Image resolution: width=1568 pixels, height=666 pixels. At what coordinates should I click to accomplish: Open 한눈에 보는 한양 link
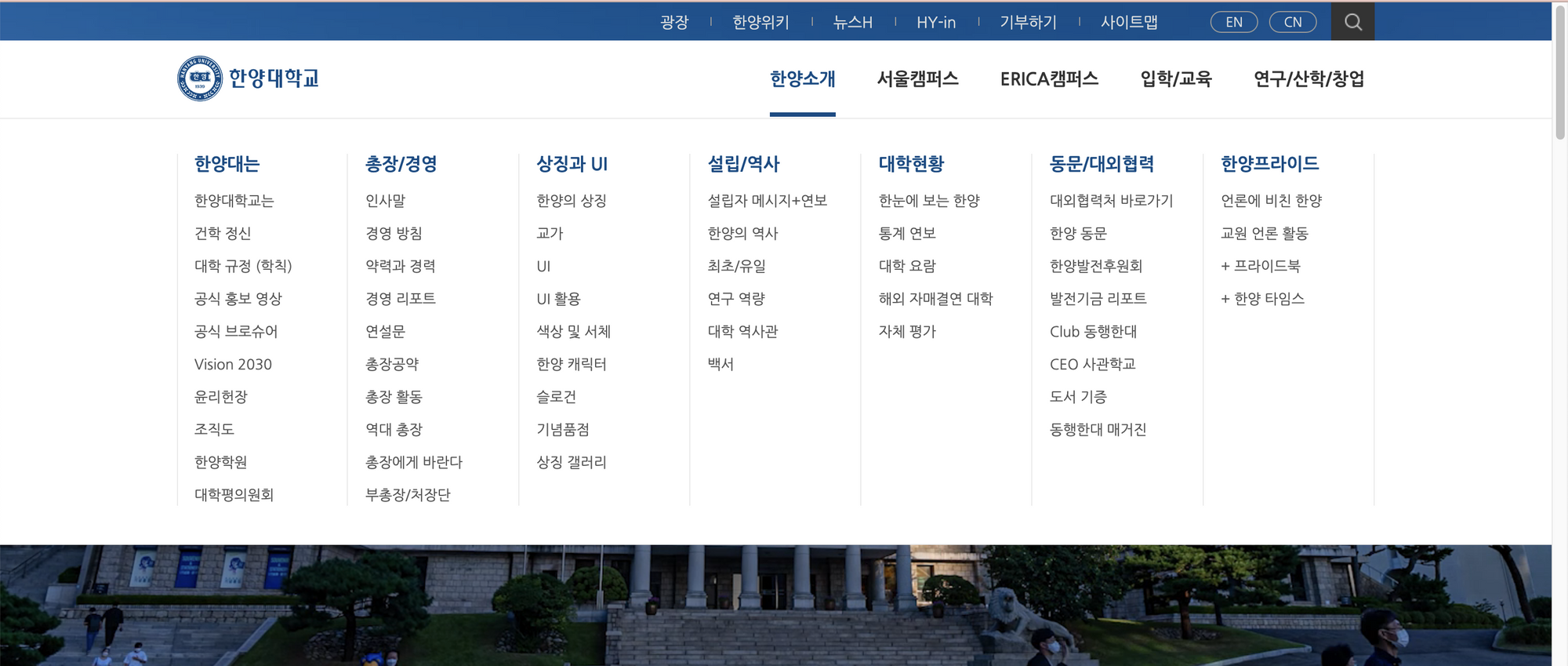930,201
